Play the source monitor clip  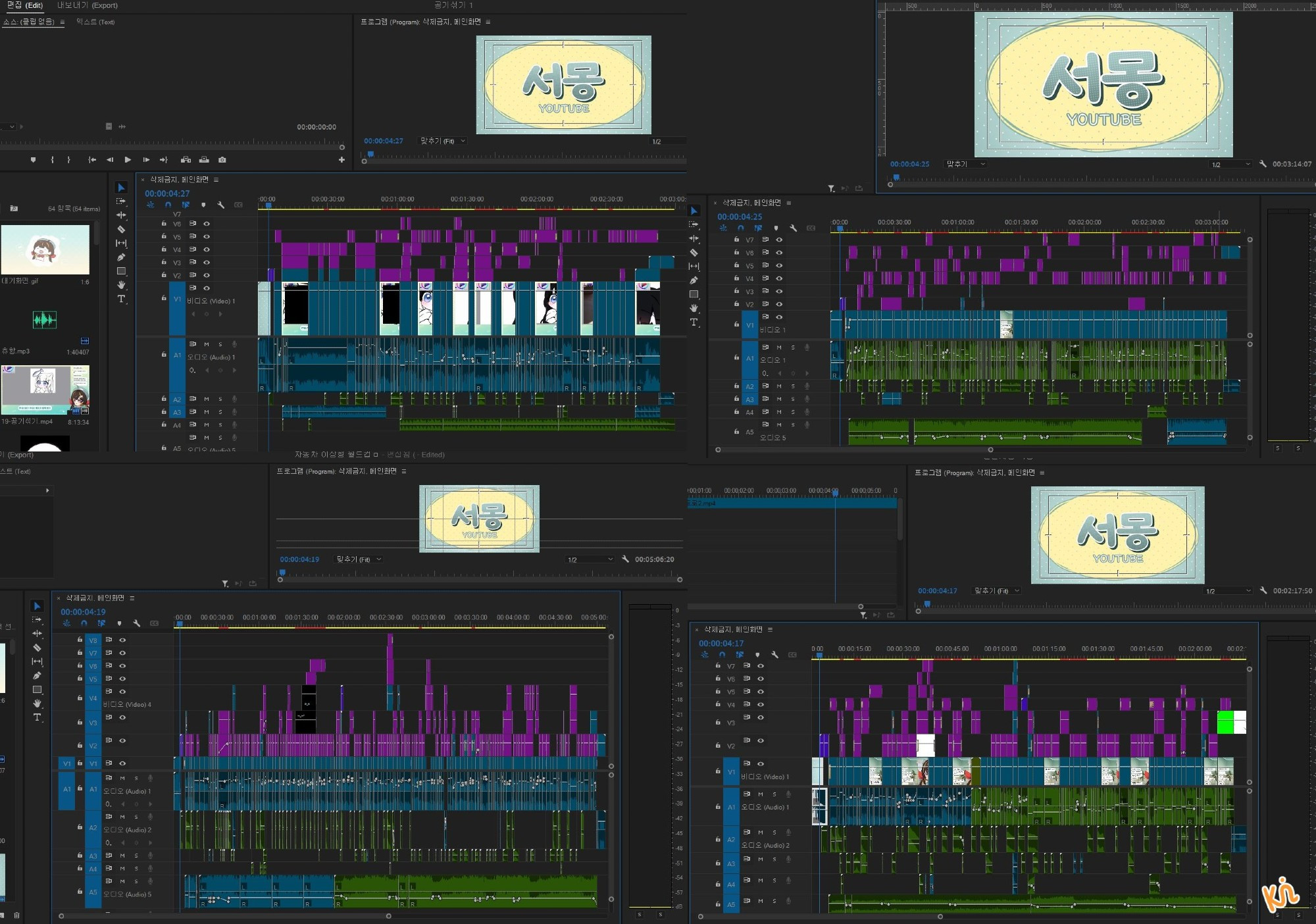128,160
